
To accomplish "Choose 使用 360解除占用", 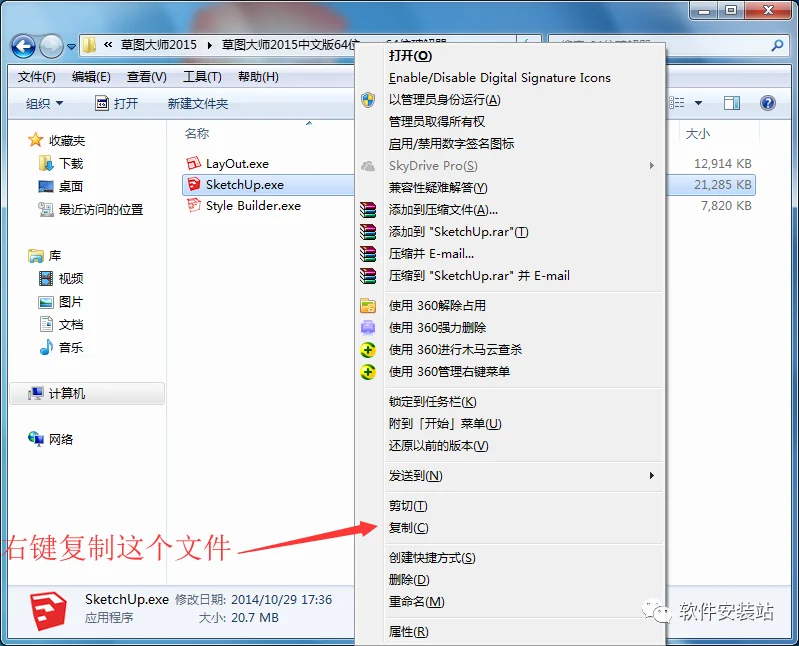I will pyautogui.click(x=510, y=305).
